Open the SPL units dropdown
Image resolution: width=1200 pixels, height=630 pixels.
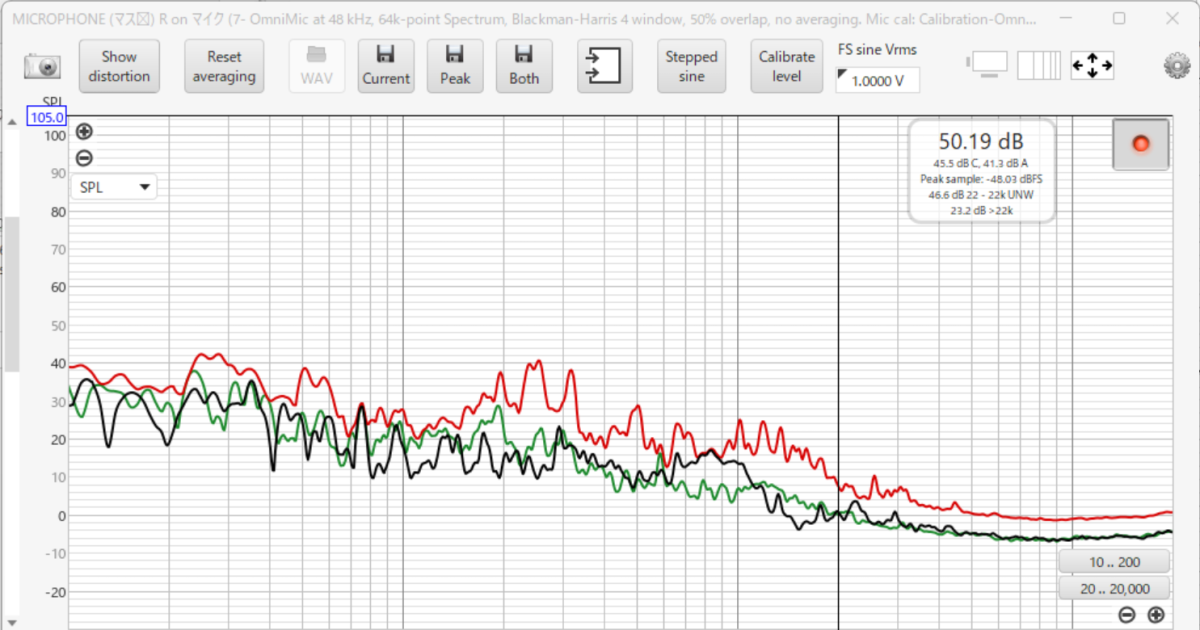click(114, 187)
